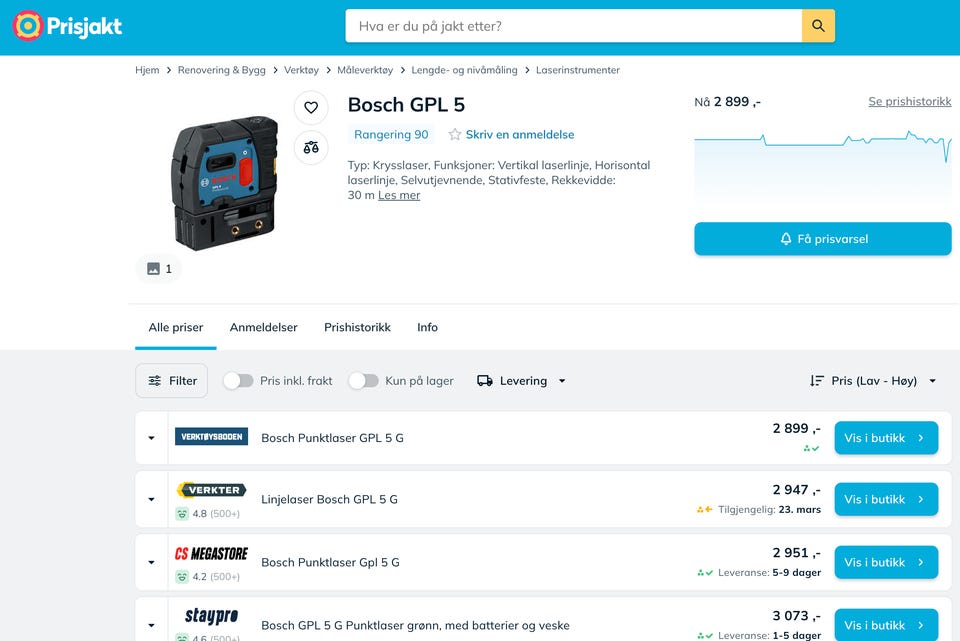
Task: Click the search input field
Action: pyautogui.click(x=574, y=26)
